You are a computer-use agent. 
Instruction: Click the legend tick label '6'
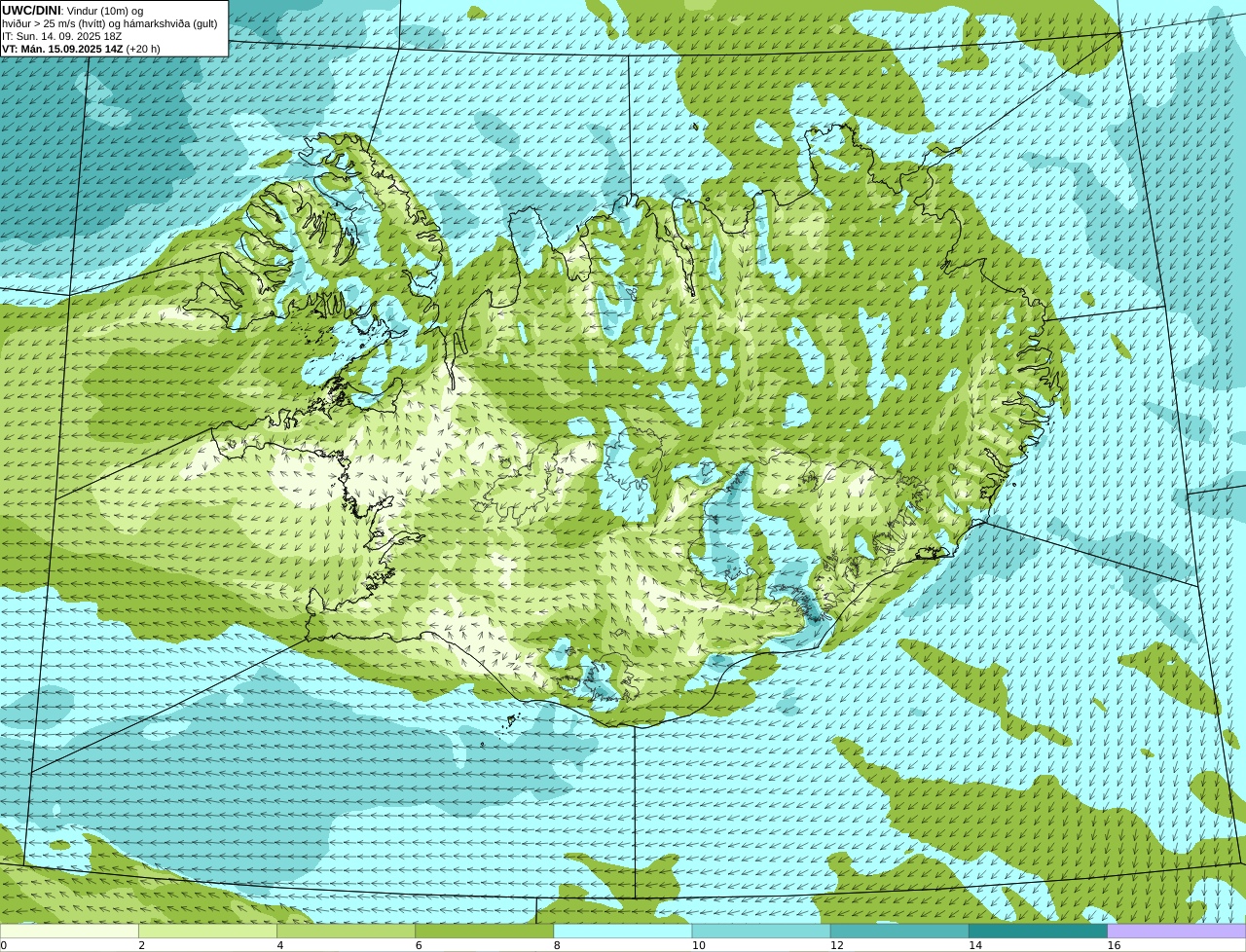(419, 945)
